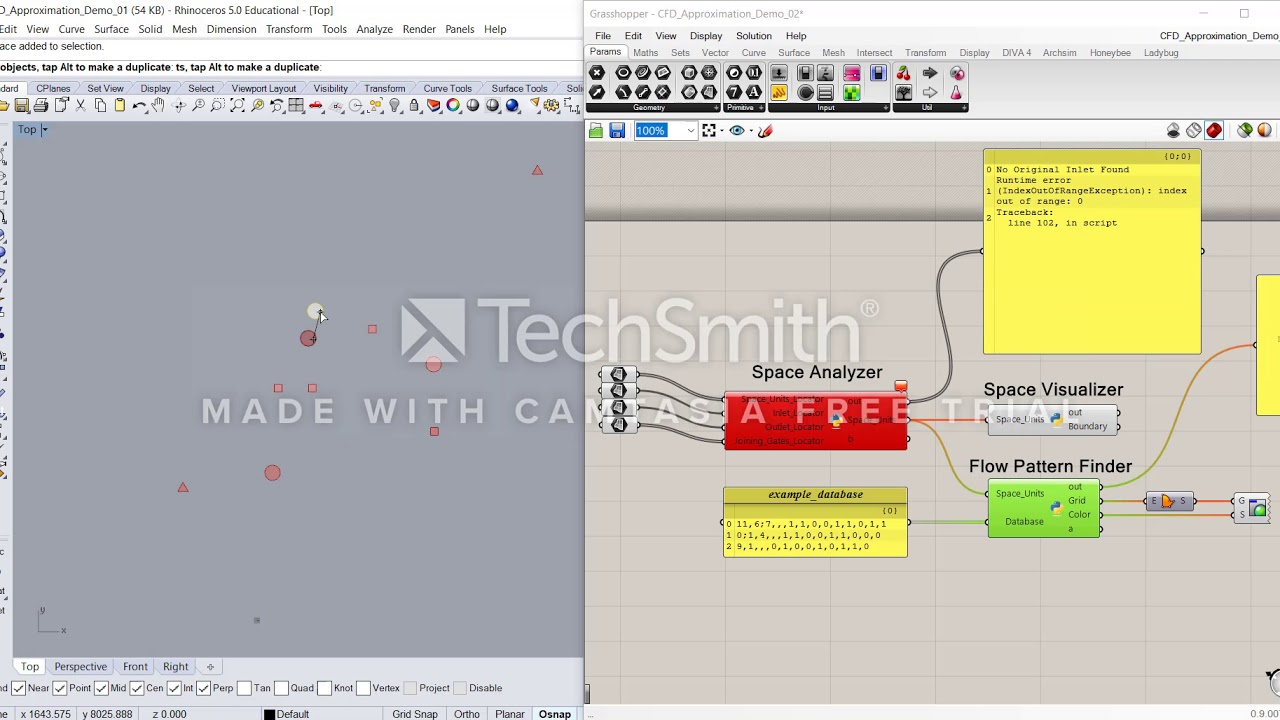Open file with Grasshopper green folder icon

[596, 131]
